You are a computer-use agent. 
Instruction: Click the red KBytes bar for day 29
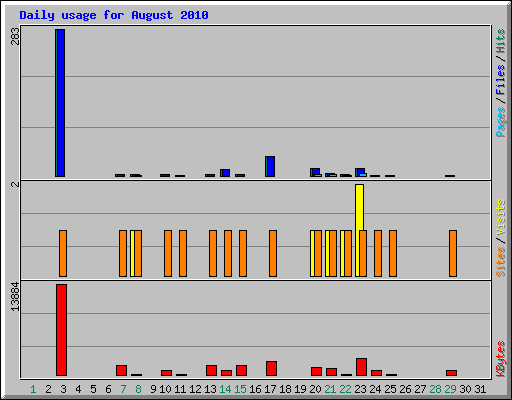[451, 373]
